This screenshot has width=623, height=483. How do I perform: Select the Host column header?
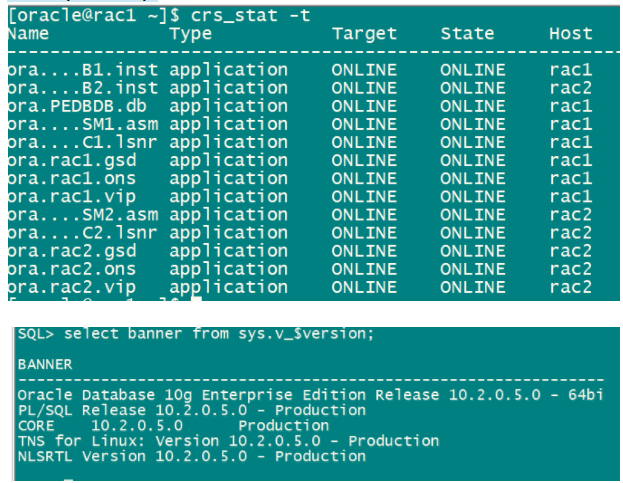(571, 33)
